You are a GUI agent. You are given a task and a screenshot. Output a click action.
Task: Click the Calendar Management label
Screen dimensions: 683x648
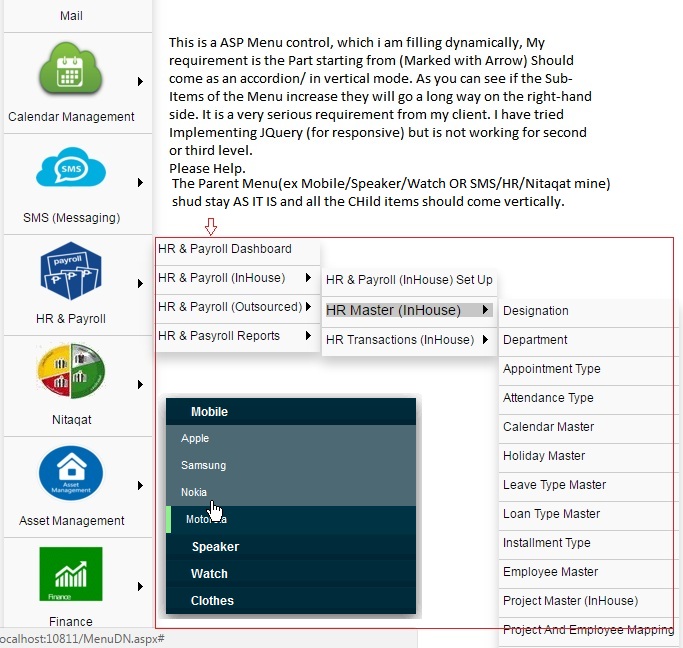[x=71, y=117]
